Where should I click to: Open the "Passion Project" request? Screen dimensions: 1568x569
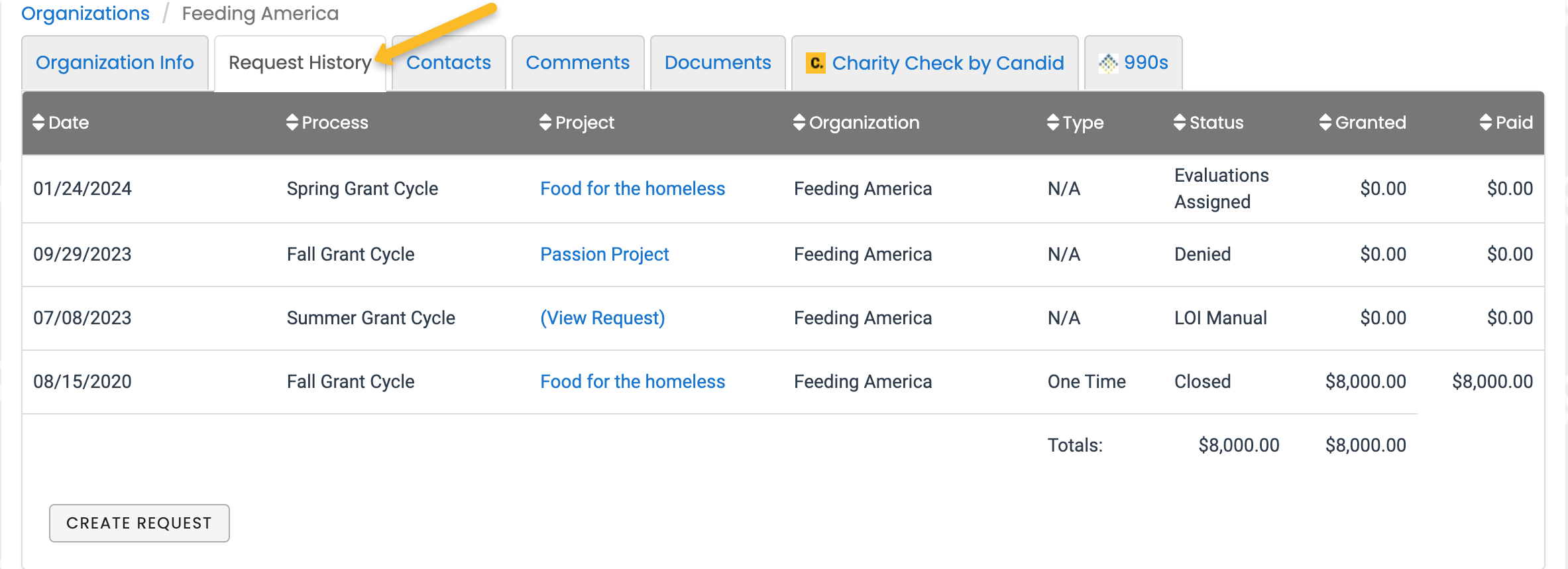pos(604,254)
